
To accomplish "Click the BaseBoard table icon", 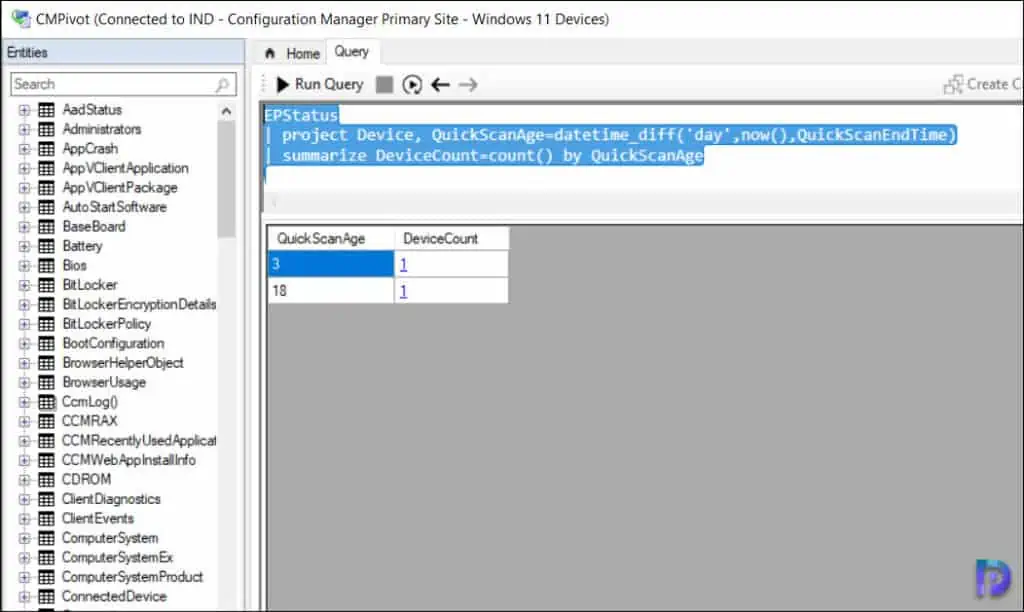I will click(46, 227).
